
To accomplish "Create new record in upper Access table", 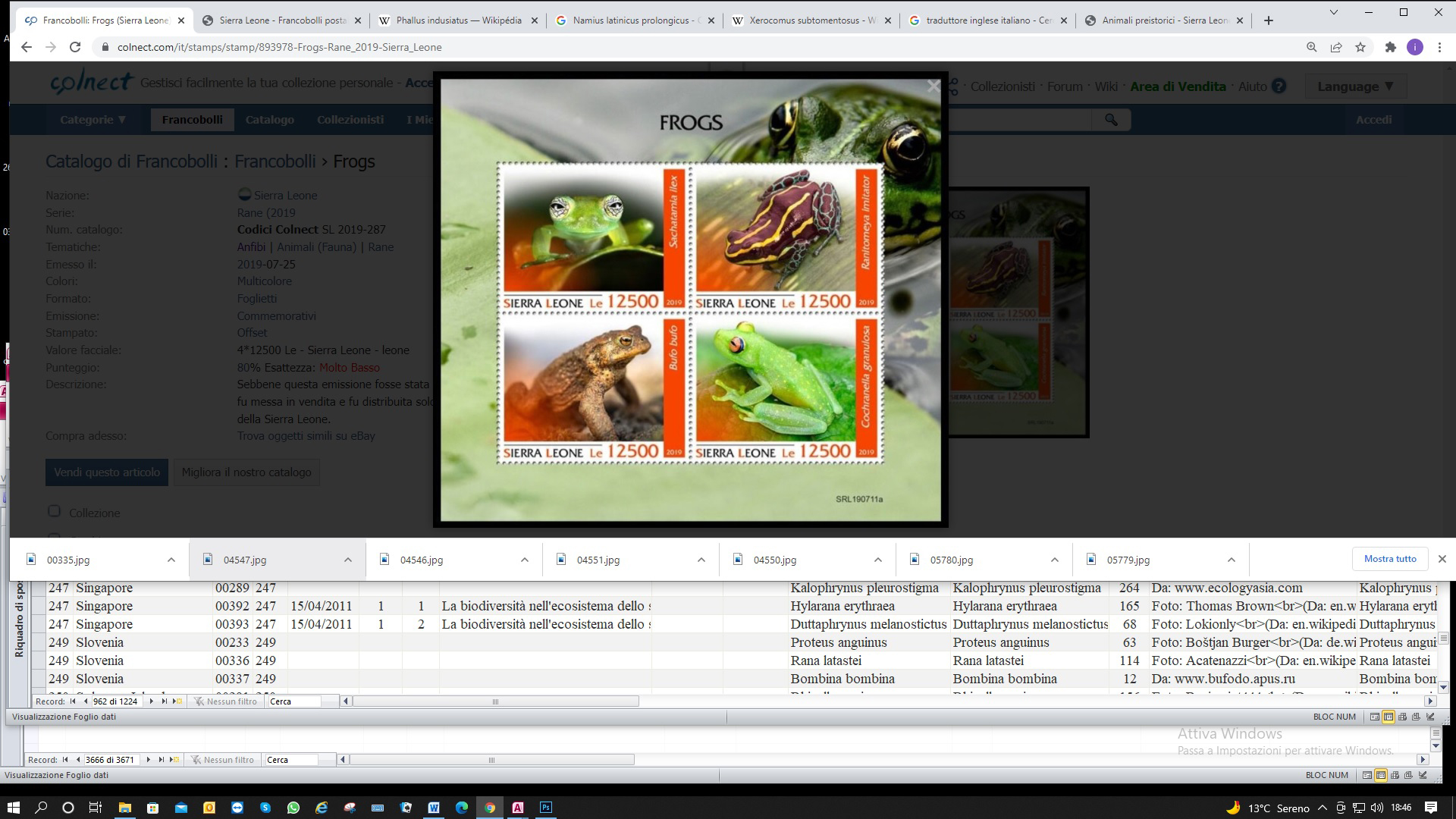I will coord(177,701).
